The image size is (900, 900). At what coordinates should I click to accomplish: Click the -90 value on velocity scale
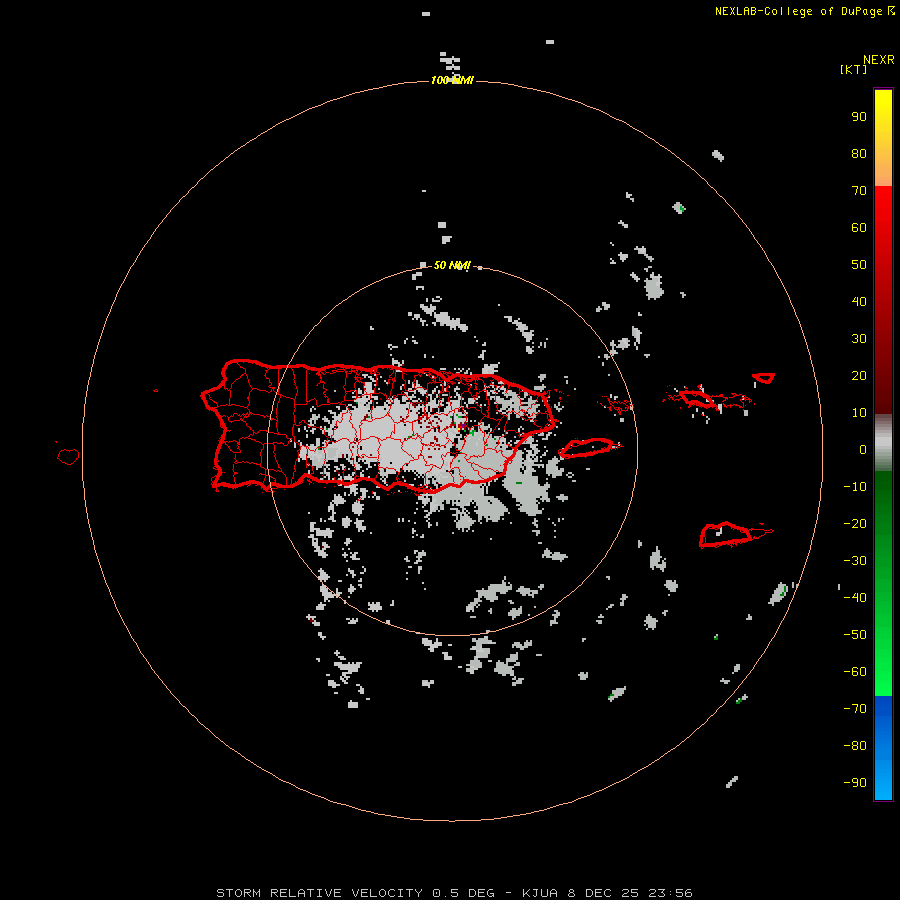tap(855, 782)
